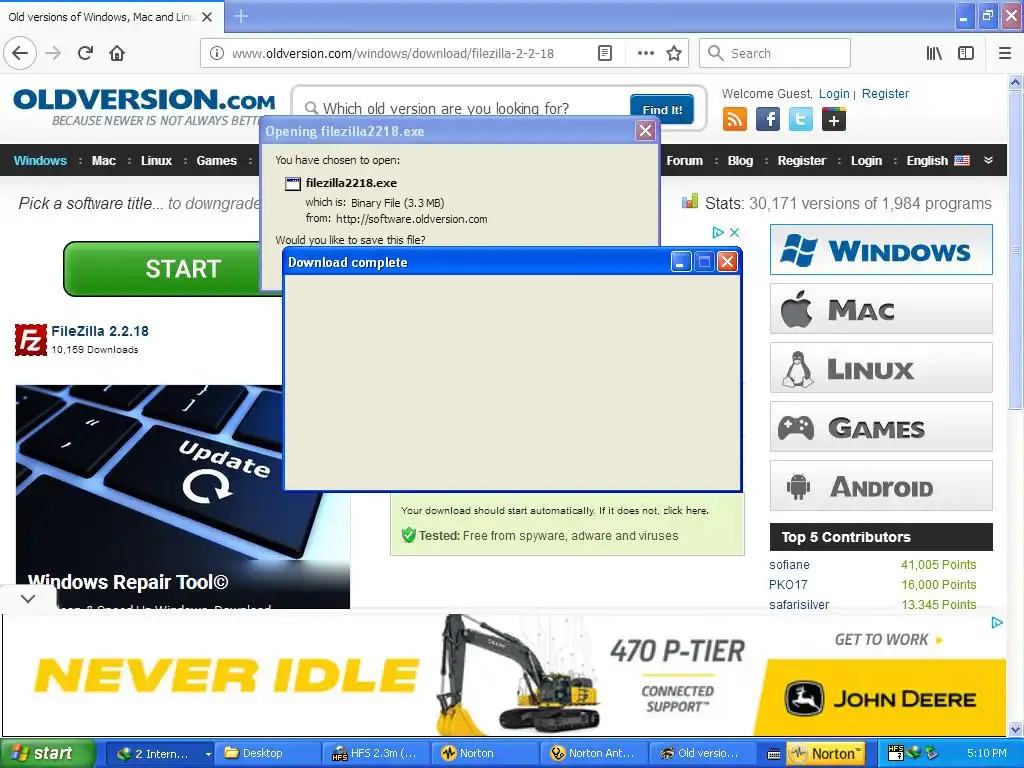
Task: Click the page scrollbar up arrow
Action: (1016, 82)
